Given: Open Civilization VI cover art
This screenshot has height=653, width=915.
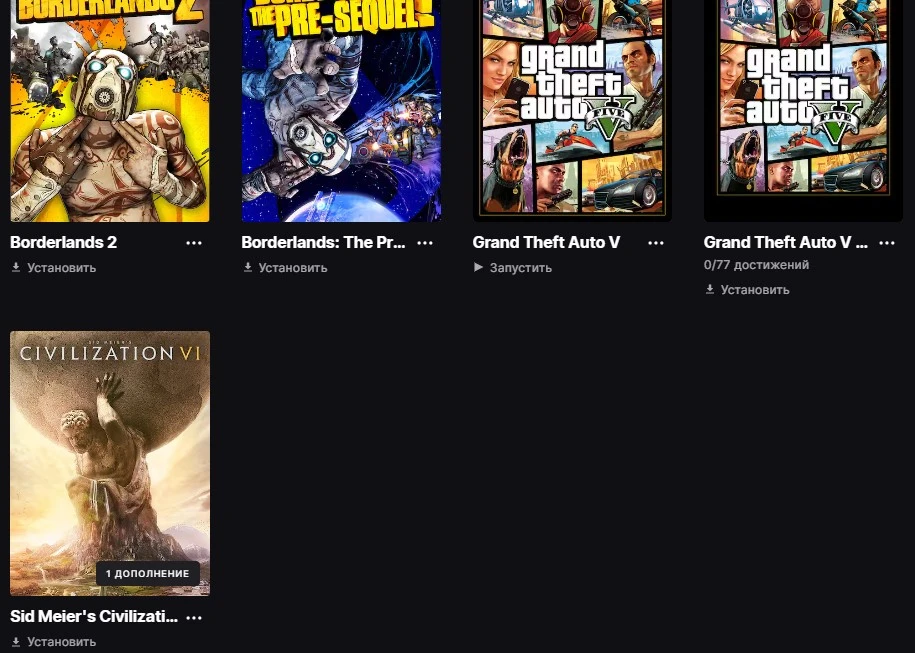Looking at the screenshot, I should click(x=110, y=463).
